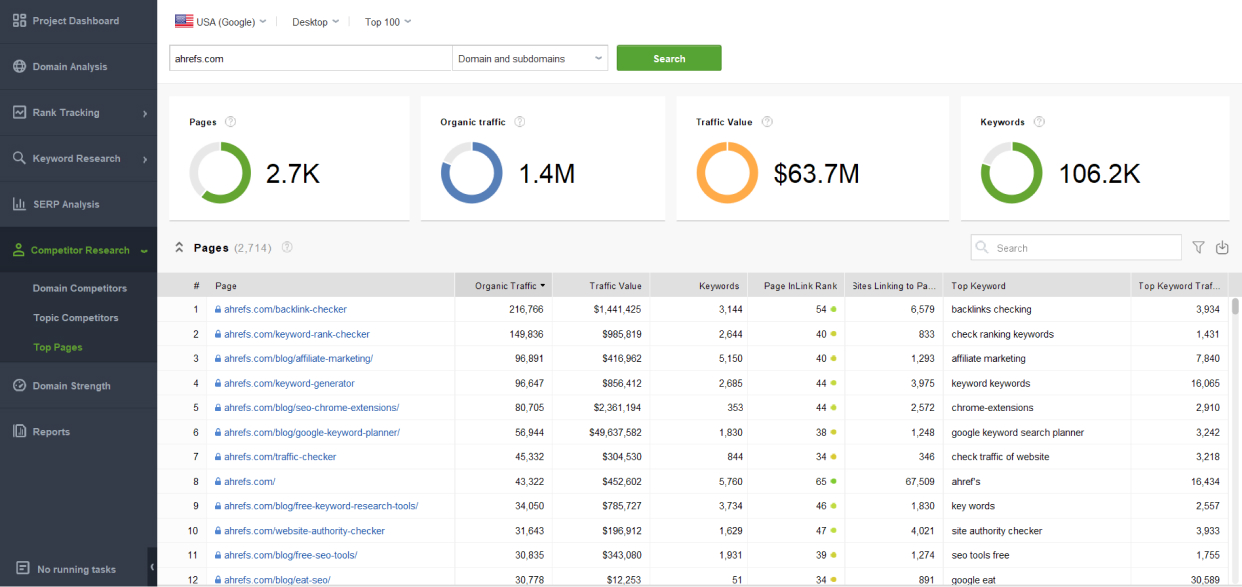Image resolution: width=1242 pixels, height=587 pixels.
Task: Click the export download icon
Action: 1222,248
